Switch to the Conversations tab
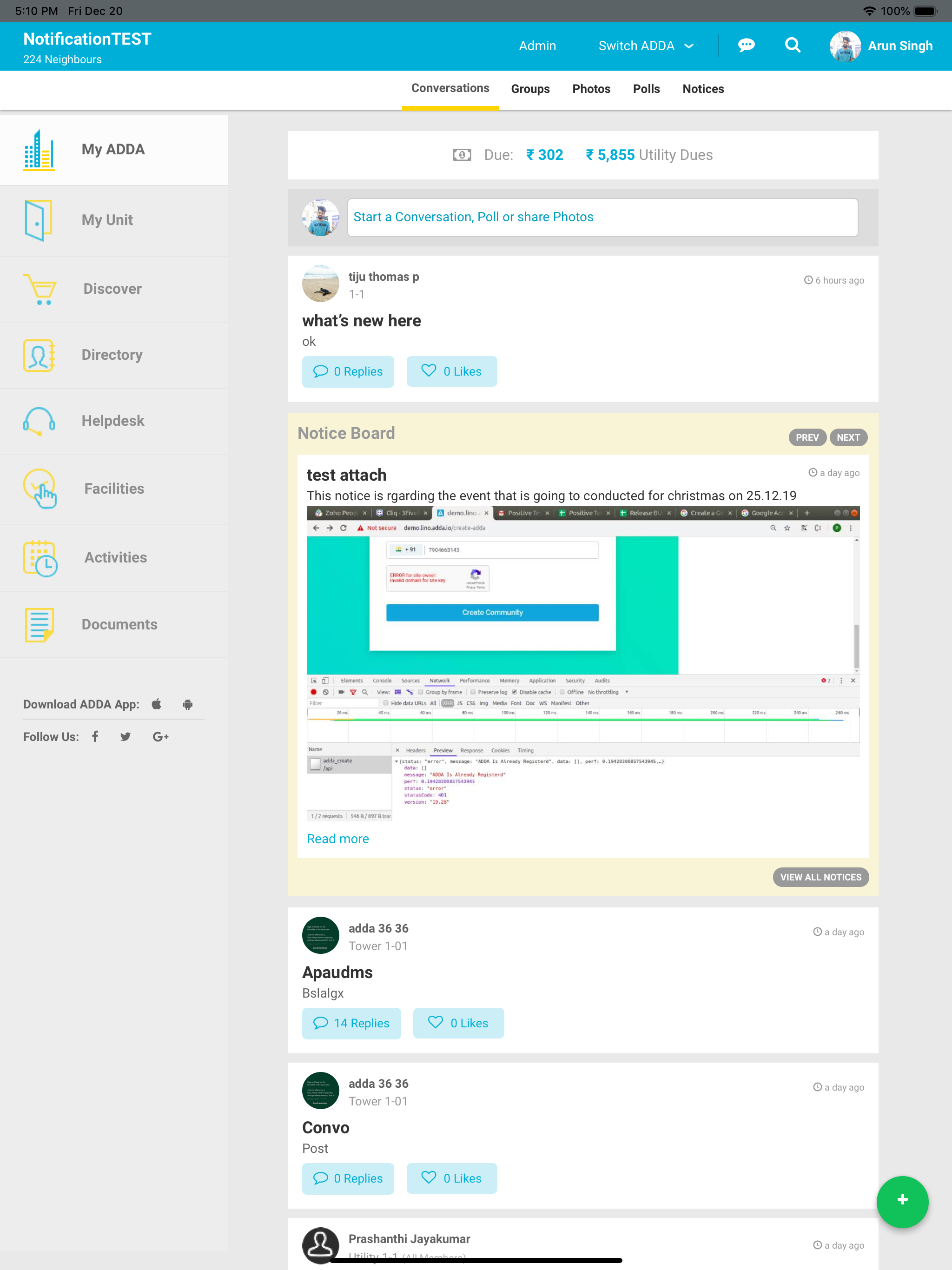 click(x=450, y=88)
